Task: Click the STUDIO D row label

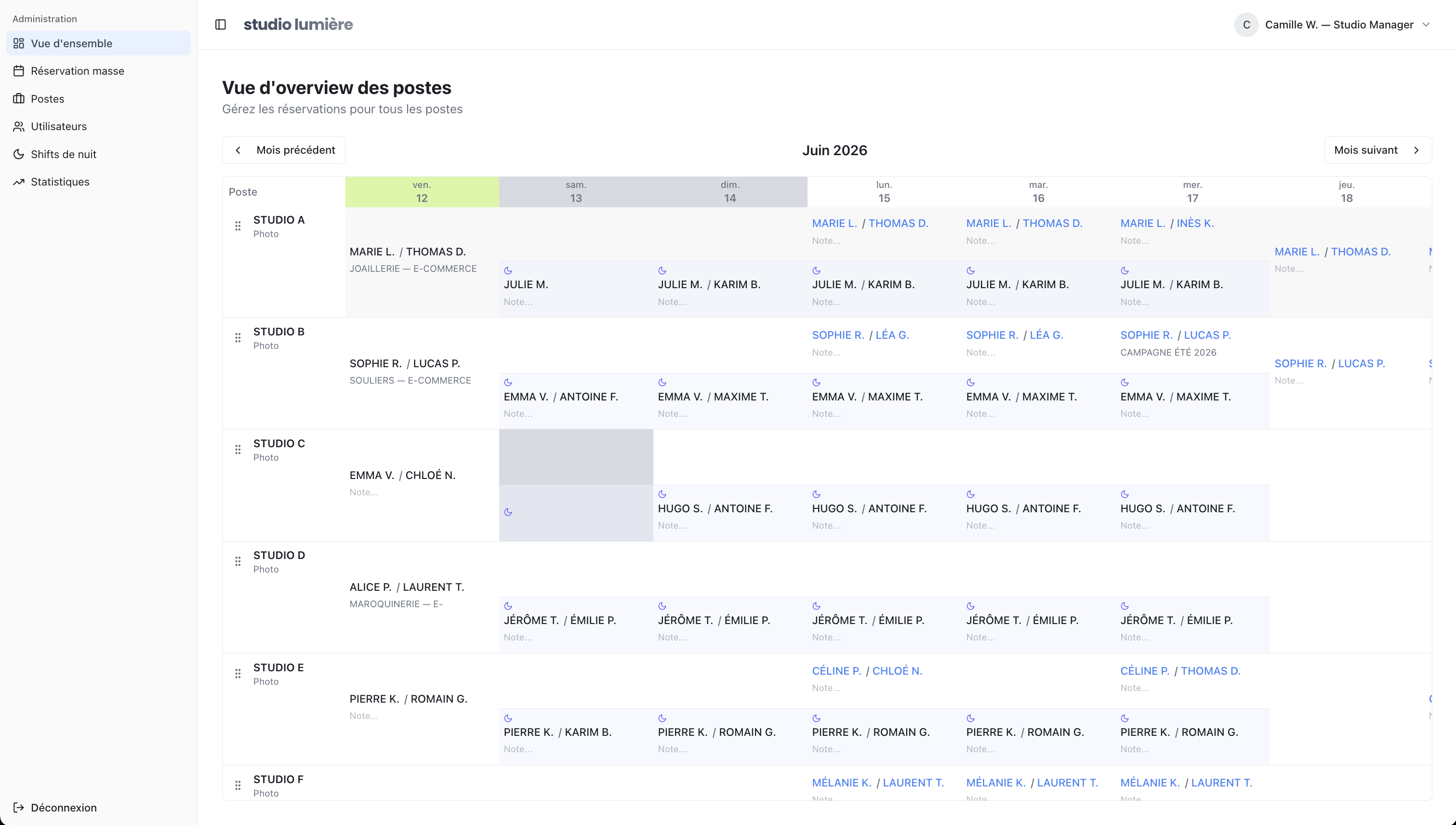Action: [x=279, y=555]
